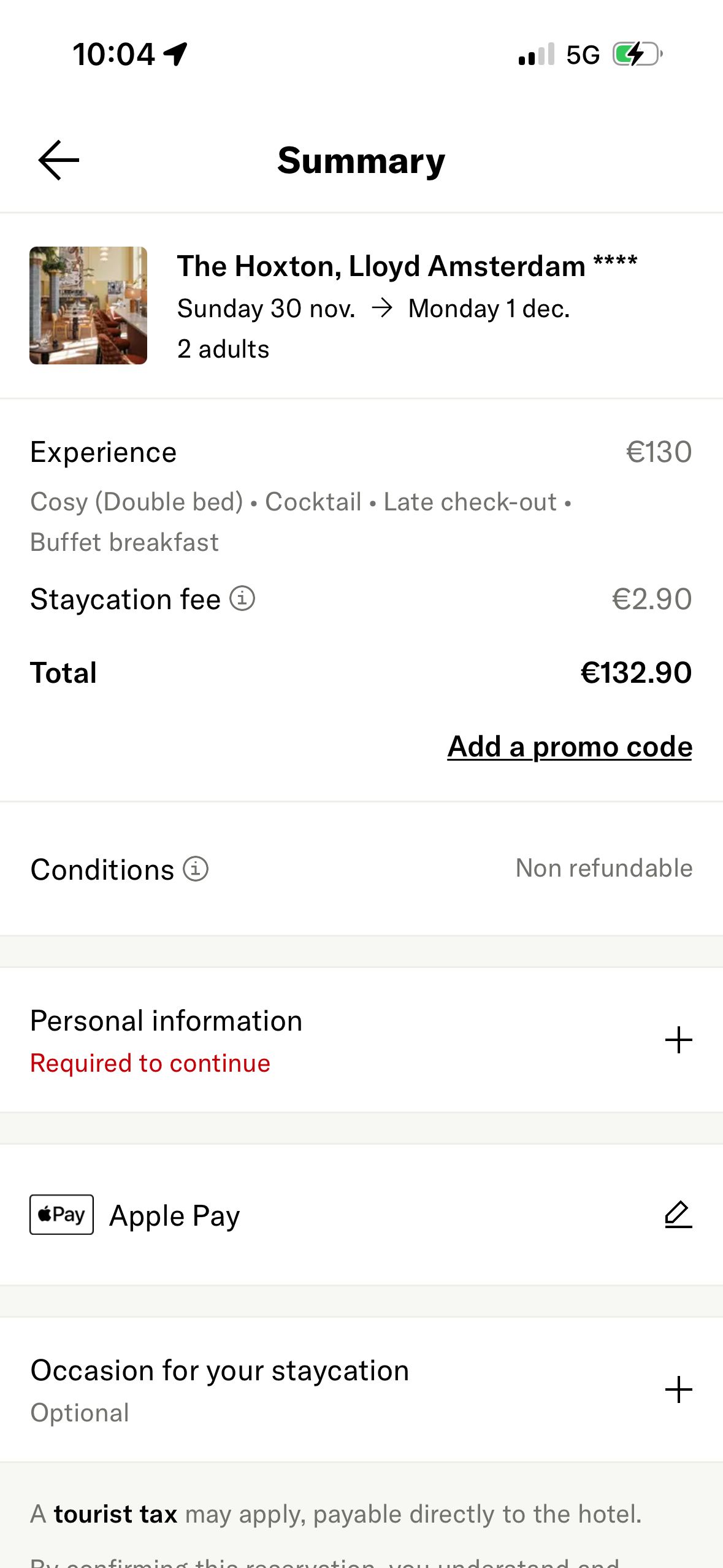This screenshot has width=723, height=1568.
Task: Tap the status bar clock showing 10:04
Action: point(113,54)
